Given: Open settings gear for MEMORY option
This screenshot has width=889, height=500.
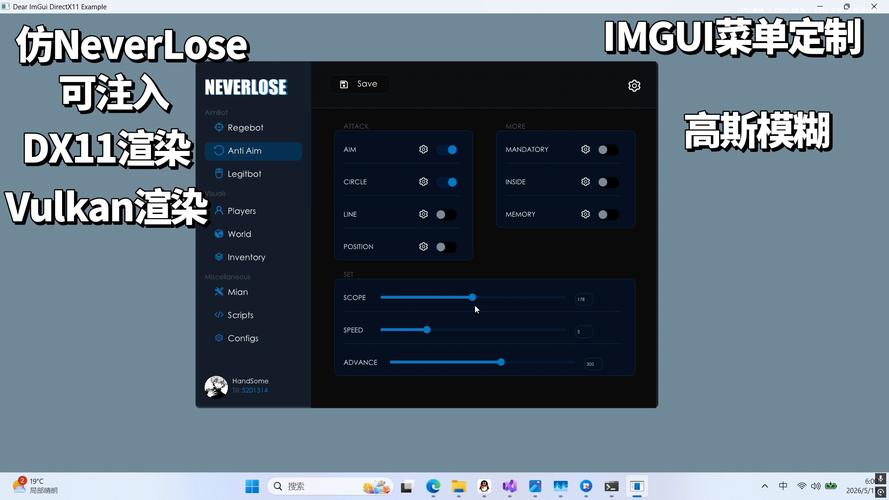Looking at the screenshot, I should [x=586, y=214].
